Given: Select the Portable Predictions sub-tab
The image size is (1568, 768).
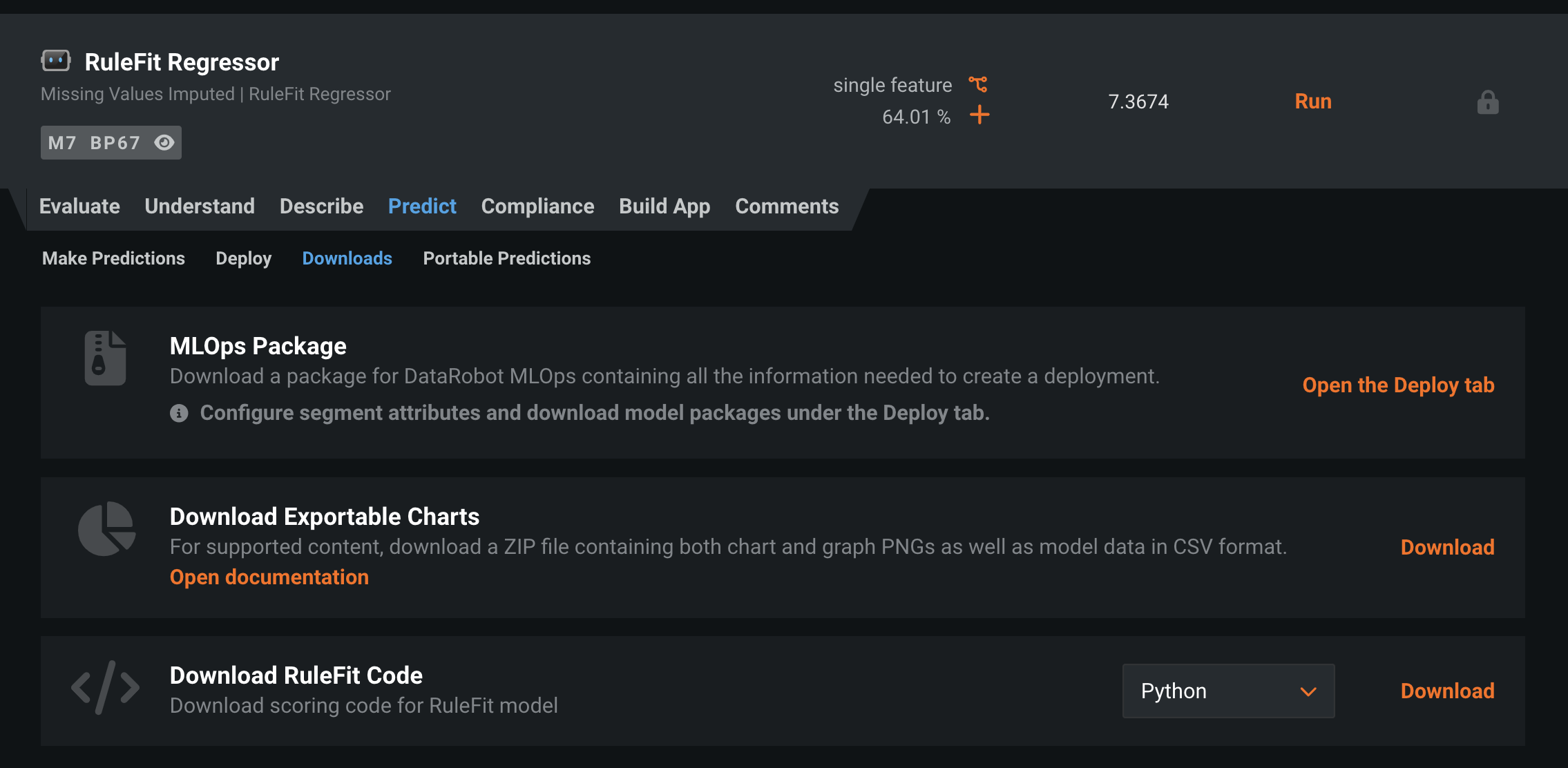Looking at the screenshot, I should (506, 258).
